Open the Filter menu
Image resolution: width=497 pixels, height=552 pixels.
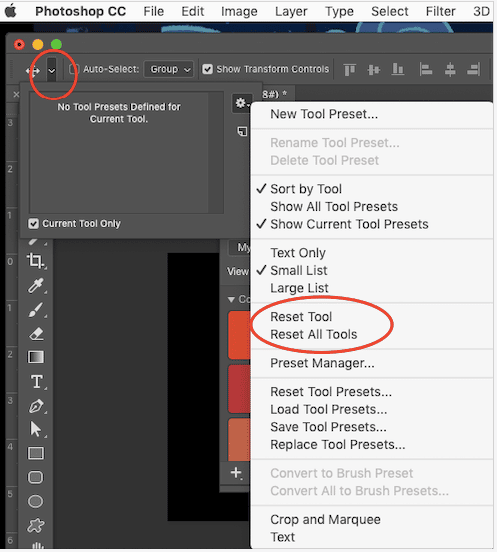click(440, 11)
